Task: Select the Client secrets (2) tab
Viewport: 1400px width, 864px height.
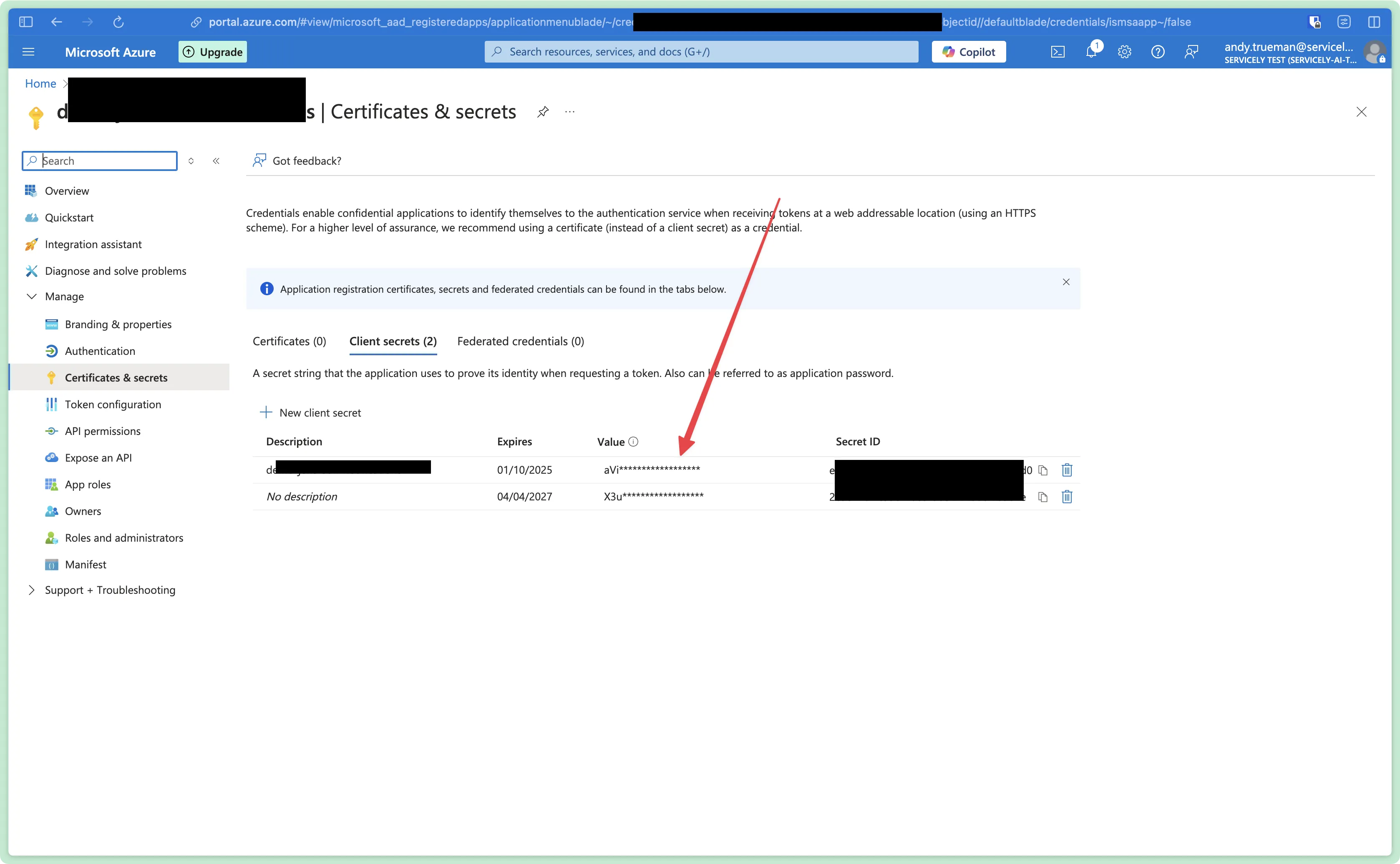Action: pos(393,342)
